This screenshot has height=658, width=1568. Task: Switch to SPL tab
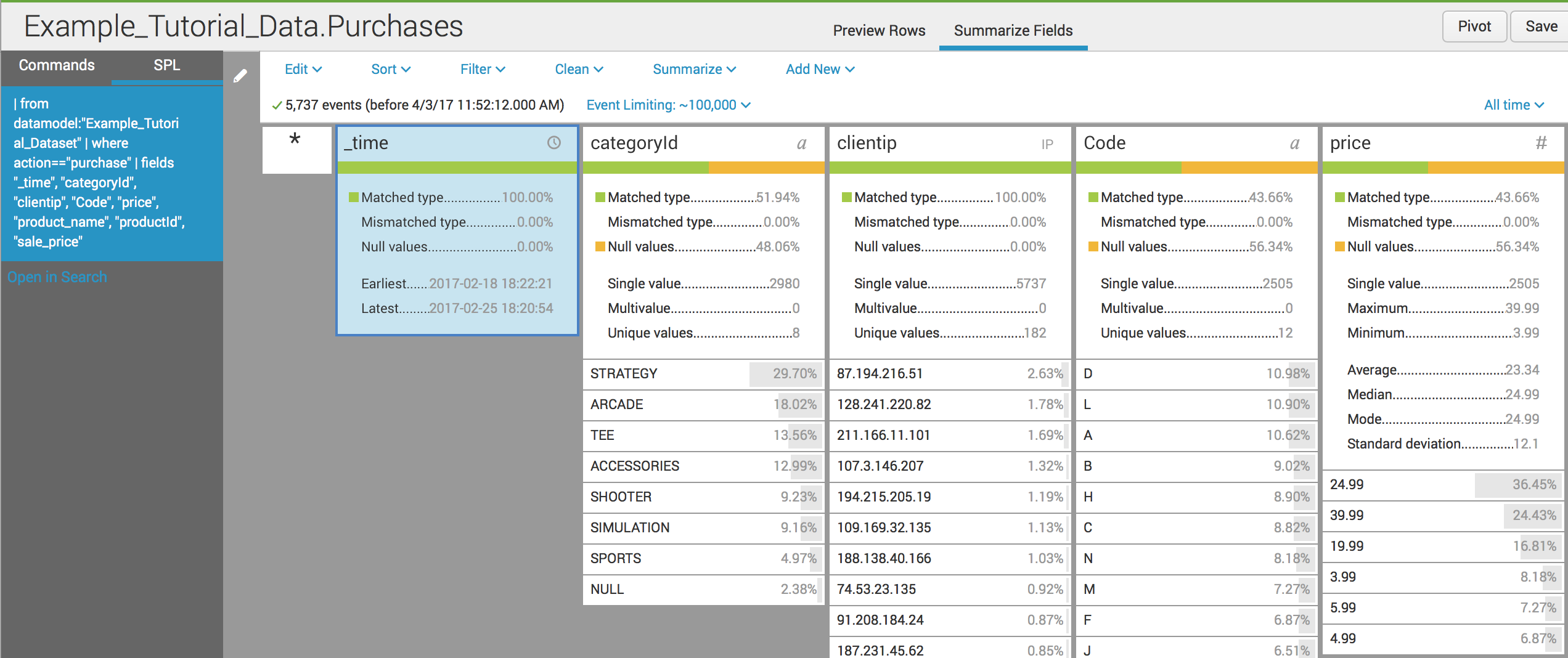[167, 65]
